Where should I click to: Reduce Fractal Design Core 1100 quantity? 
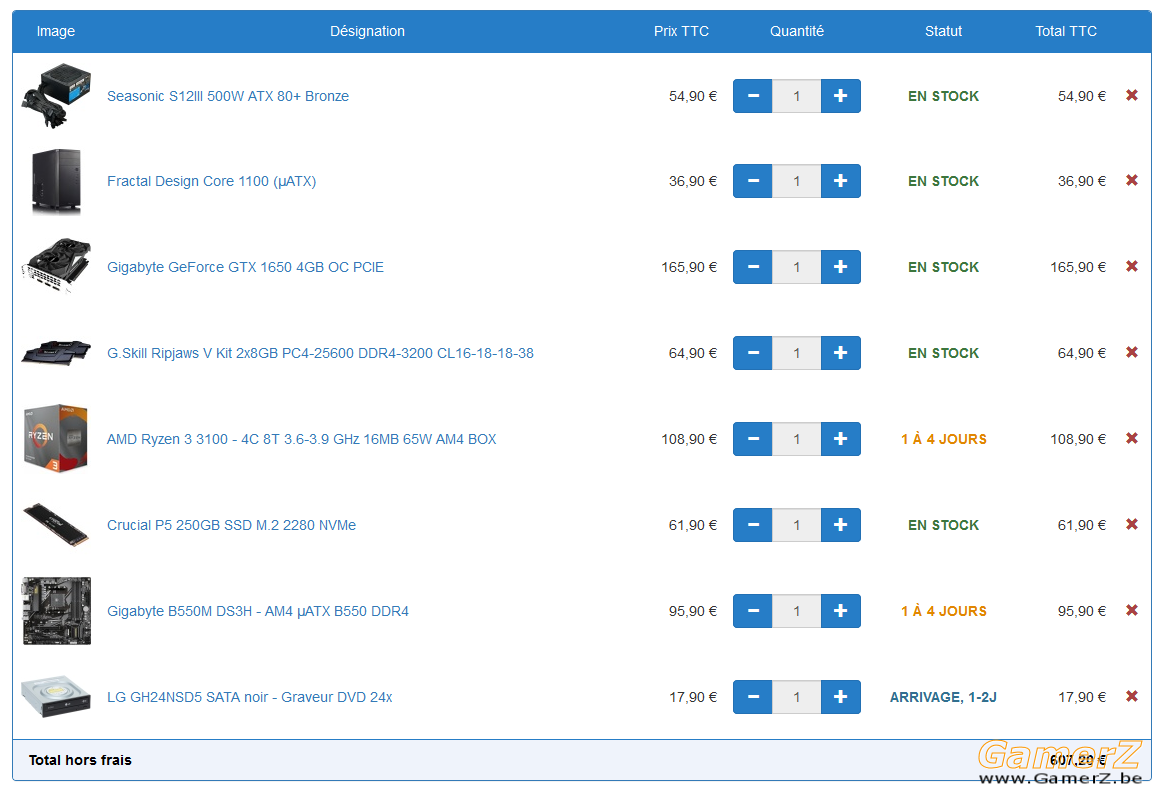(x=753, y=181)
